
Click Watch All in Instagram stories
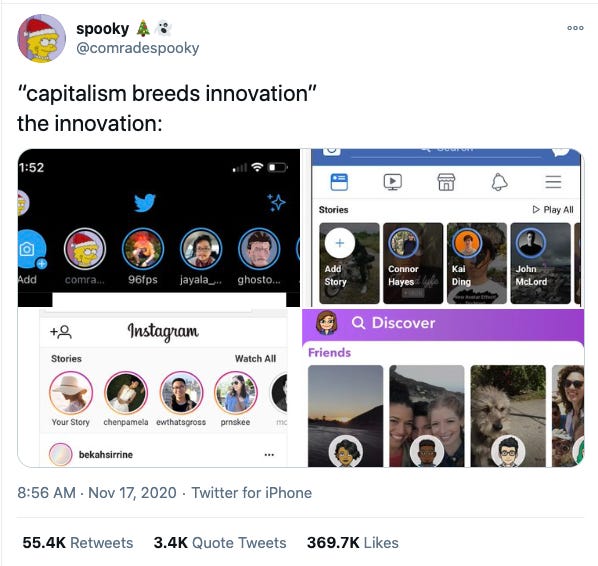pos(255,359)
